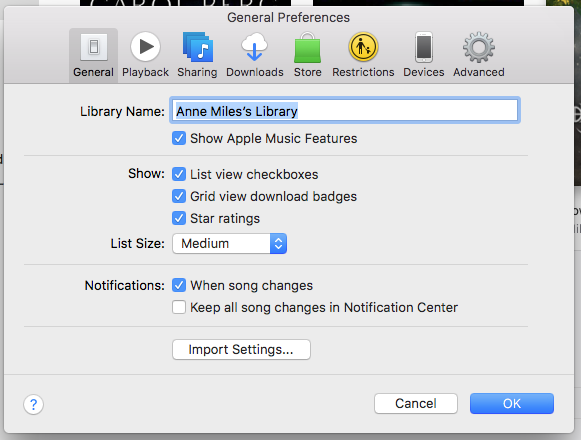The width and height of the screenshot is (581, 440).
Task: Uncheck Show Apple Music Features
Action: [x=179, y=138]
